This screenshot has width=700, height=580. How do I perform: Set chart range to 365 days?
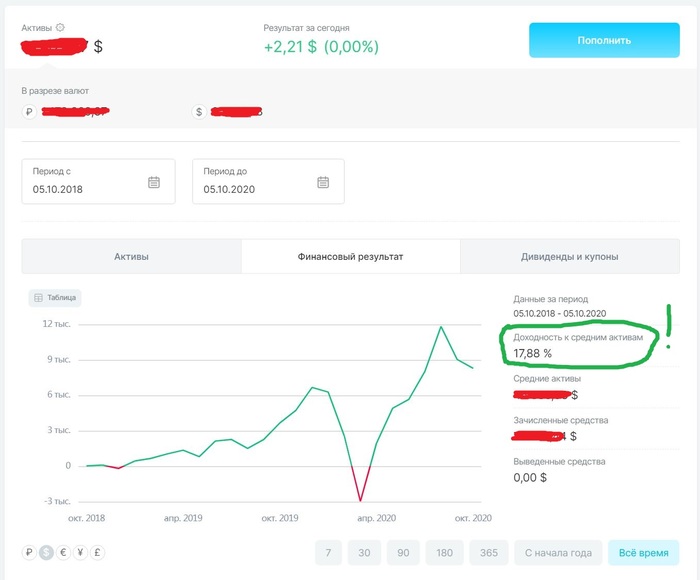pyautogui.click(x=488, y=553)
